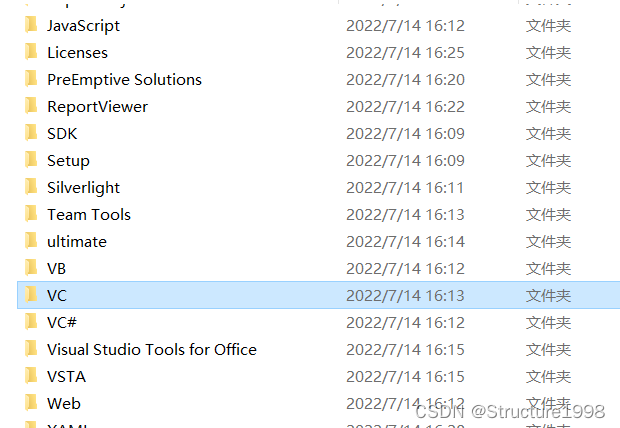
Task: Click the ReportViewer folder icon
Action: click(x=31, y=106)
